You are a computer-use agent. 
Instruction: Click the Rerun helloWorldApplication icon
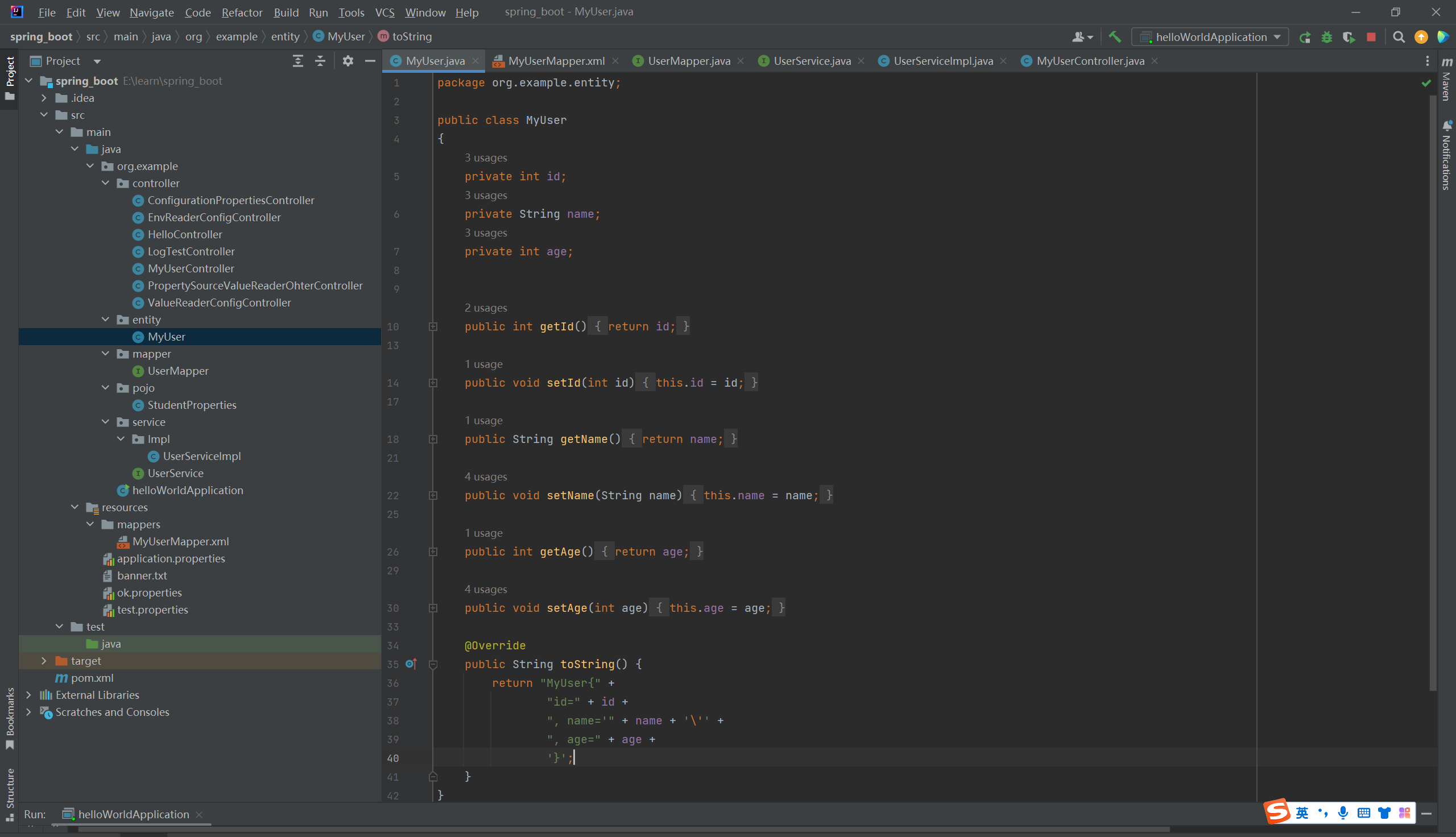(1305, 38)
